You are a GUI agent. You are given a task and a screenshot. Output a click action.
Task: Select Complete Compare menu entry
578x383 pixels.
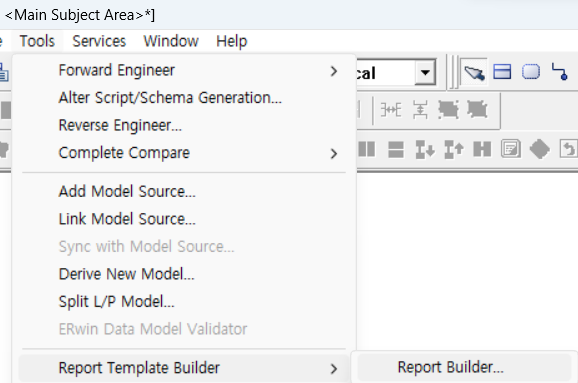[184, 153]
